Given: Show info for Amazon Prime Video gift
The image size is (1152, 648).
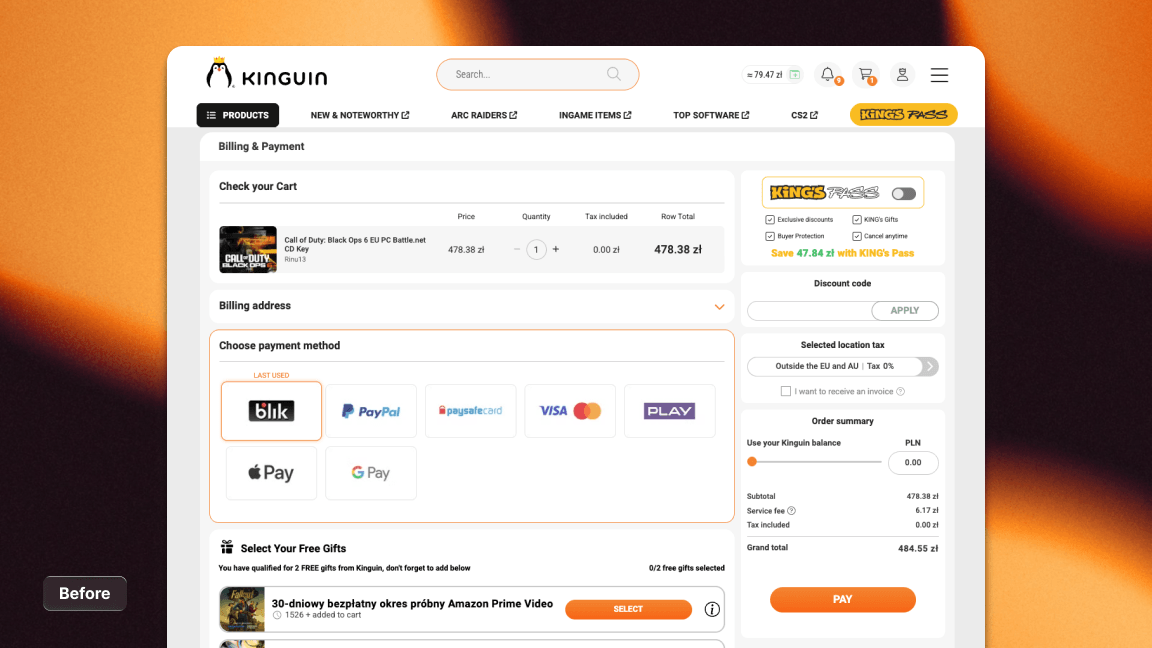Looking at the screenshot, I should pos(712,609).
